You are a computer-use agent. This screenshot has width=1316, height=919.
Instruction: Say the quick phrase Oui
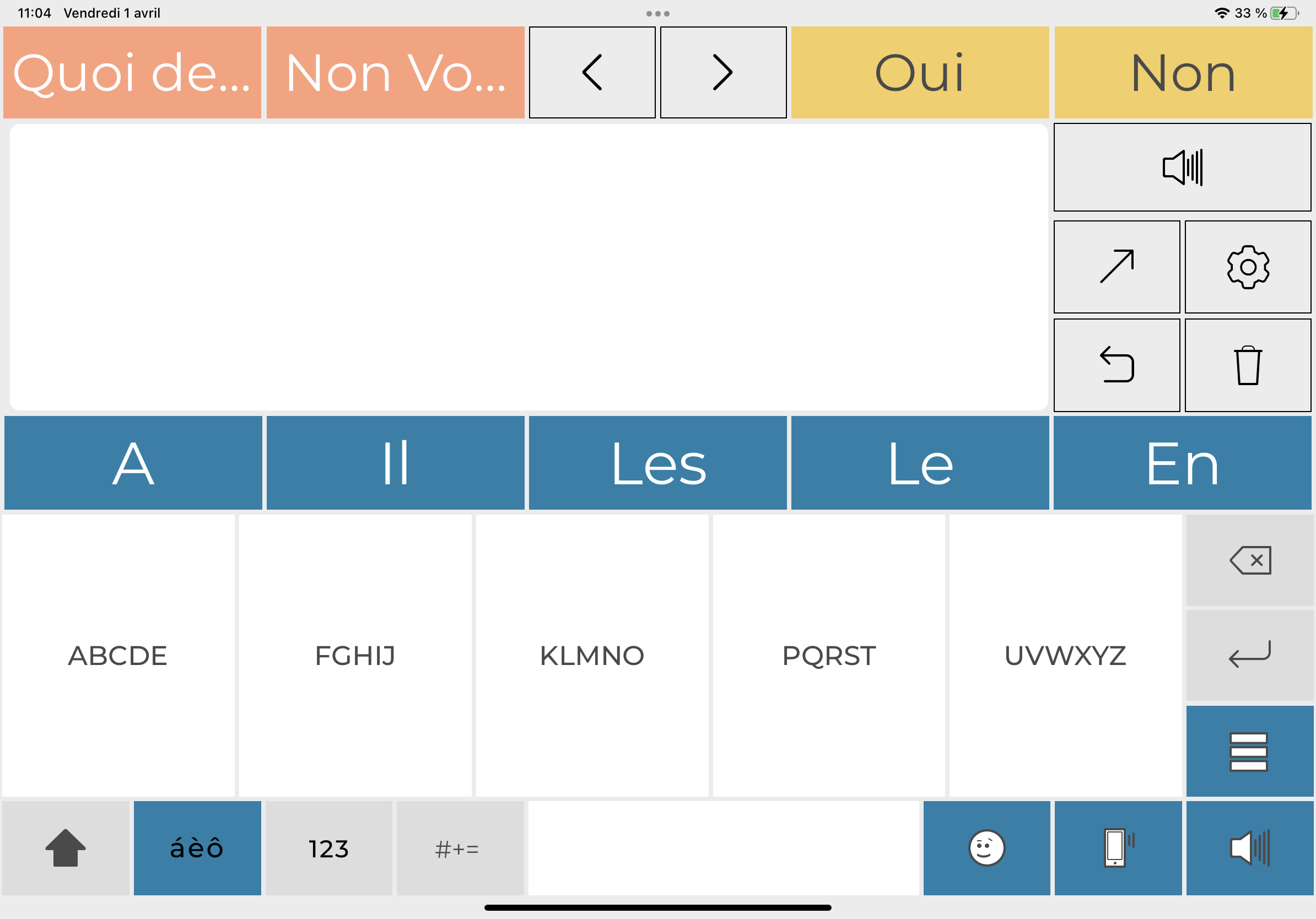[x=919, y=73]
